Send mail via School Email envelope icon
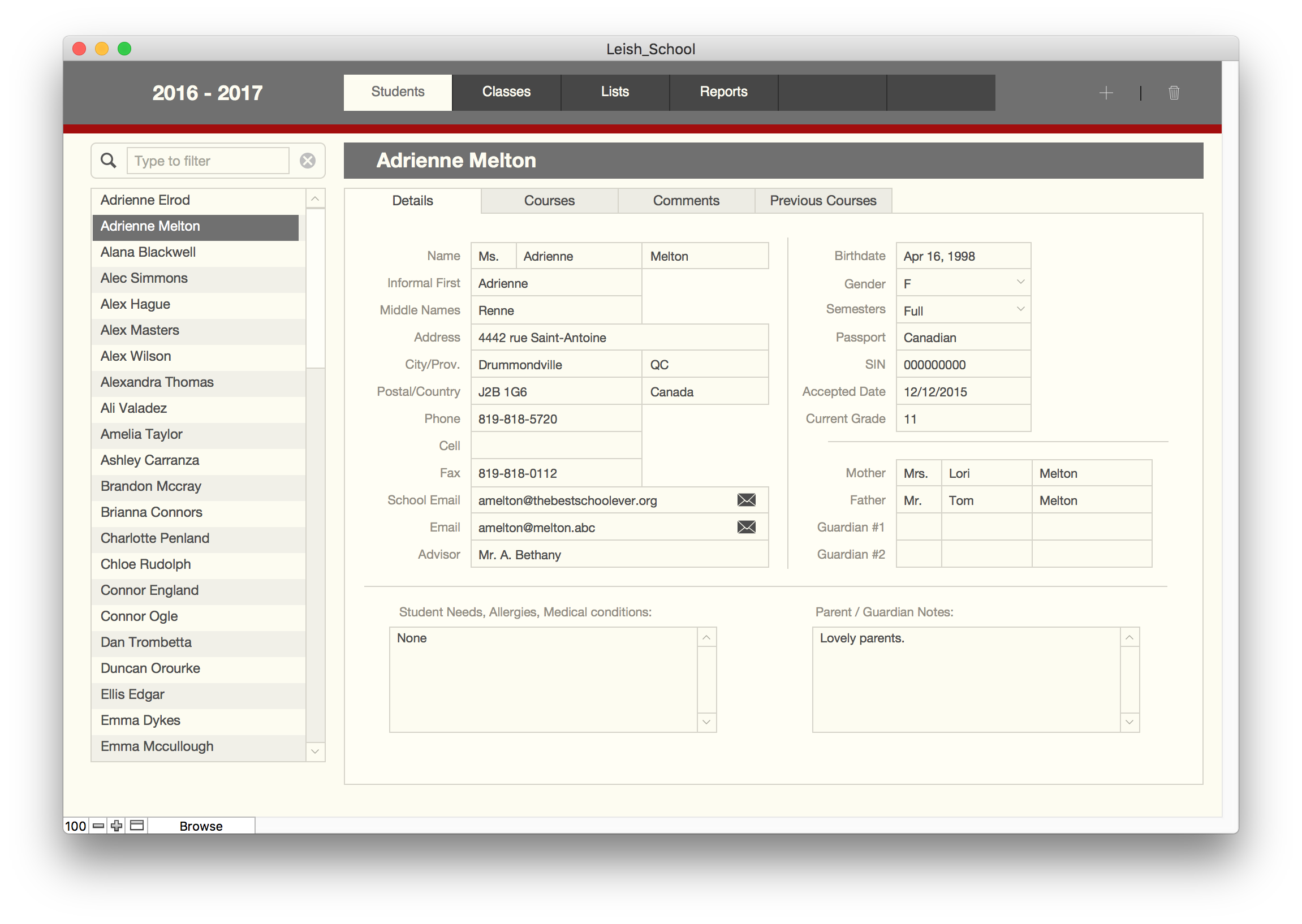1302x924 pixels. pyautogui.click(x=746, y=500)
